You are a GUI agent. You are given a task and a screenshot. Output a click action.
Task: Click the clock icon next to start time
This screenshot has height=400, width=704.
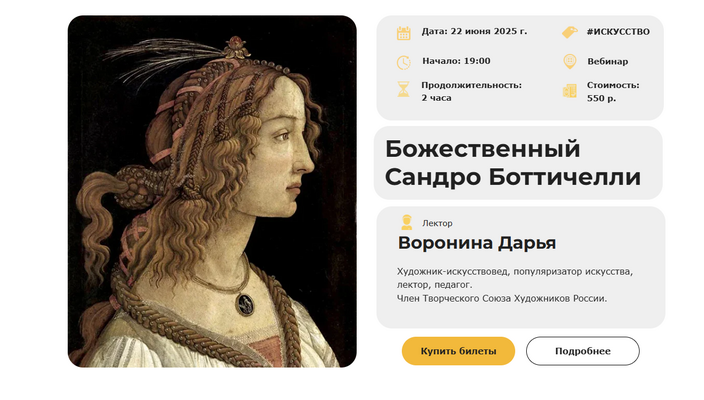[x=404, y=62]
